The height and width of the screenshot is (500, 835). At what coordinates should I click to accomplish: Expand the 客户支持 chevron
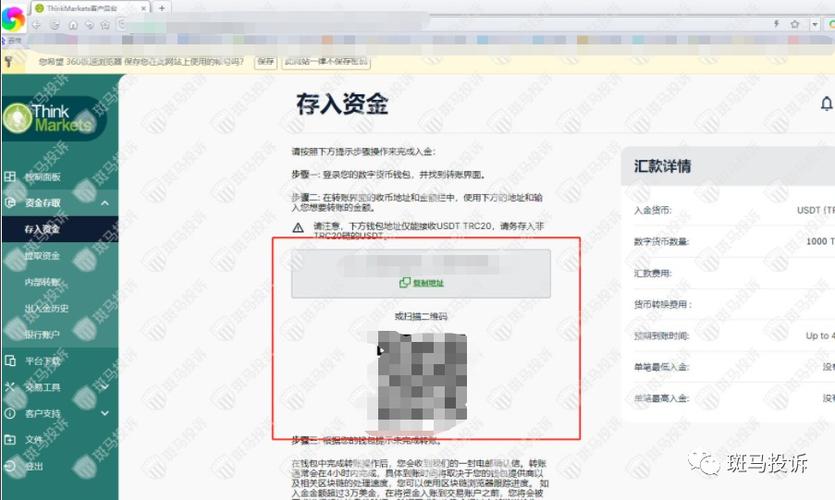click(105, 413)
